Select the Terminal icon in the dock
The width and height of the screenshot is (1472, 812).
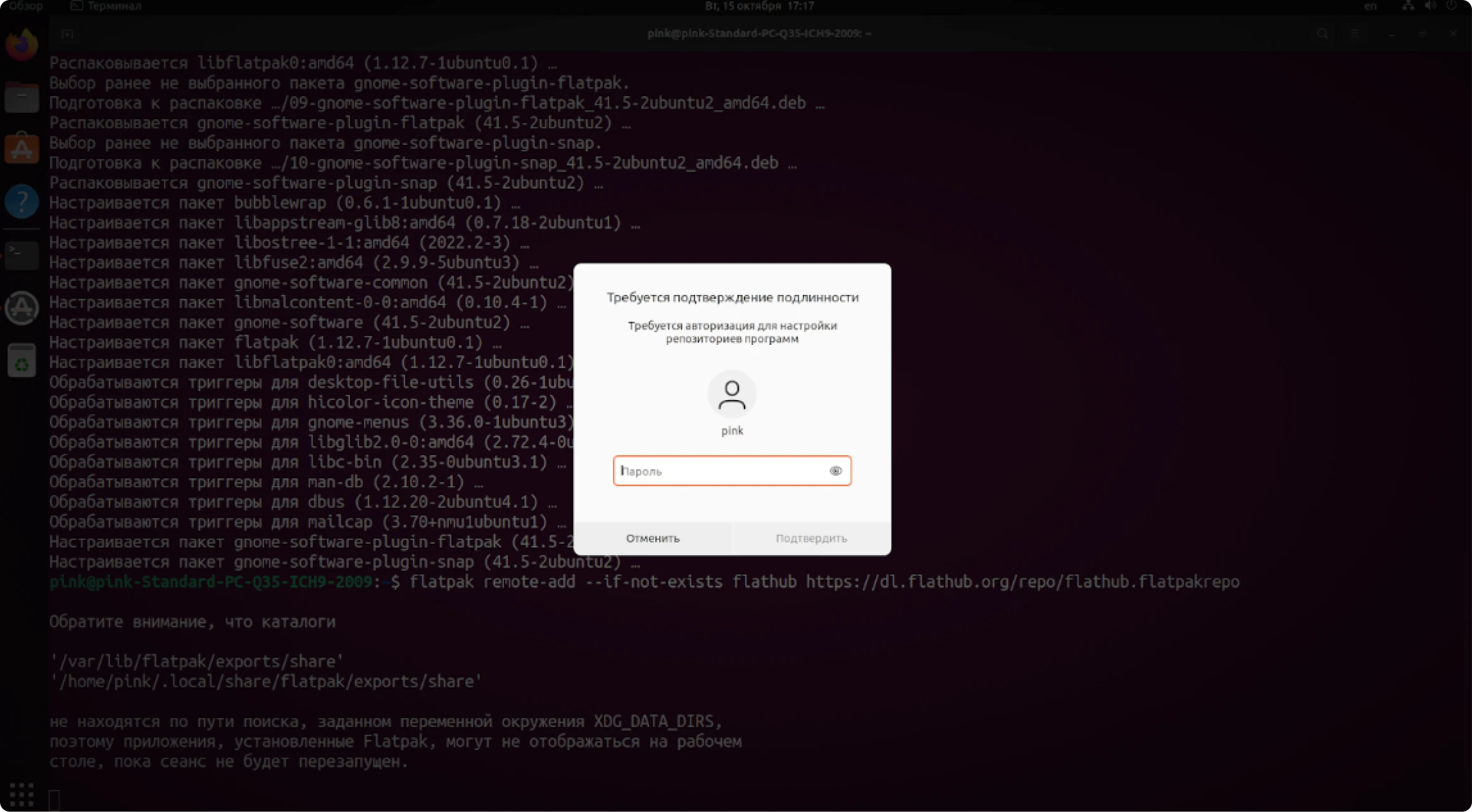[22, 255]
